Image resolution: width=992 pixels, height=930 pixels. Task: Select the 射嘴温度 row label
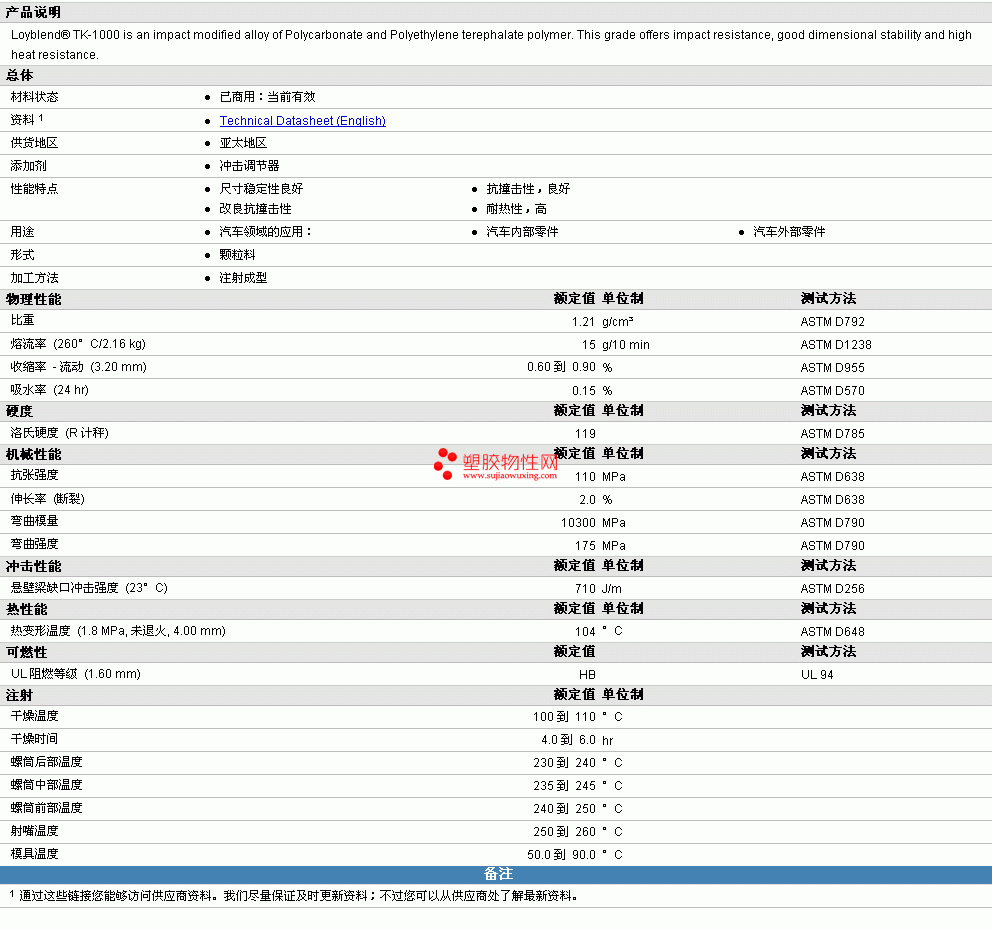[35, 831]
